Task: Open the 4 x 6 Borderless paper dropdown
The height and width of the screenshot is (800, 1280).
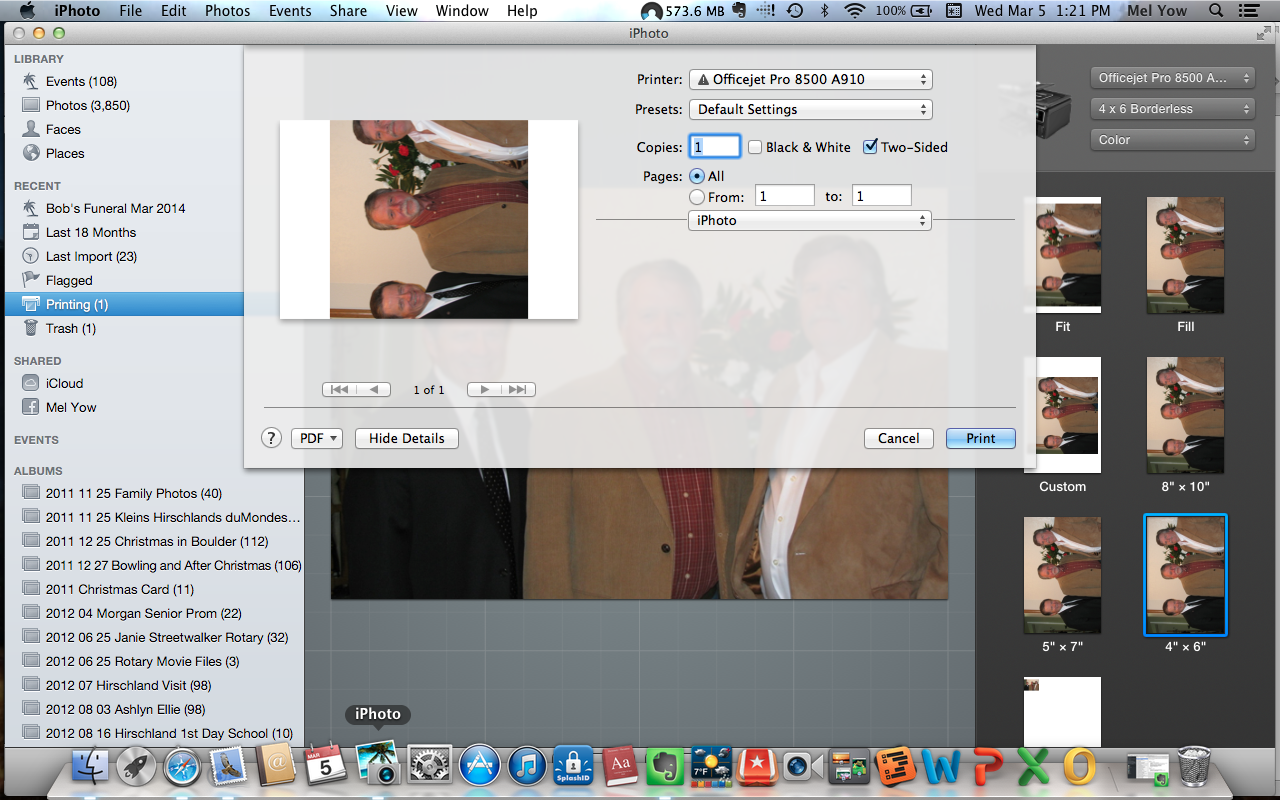Action: 1172,109
